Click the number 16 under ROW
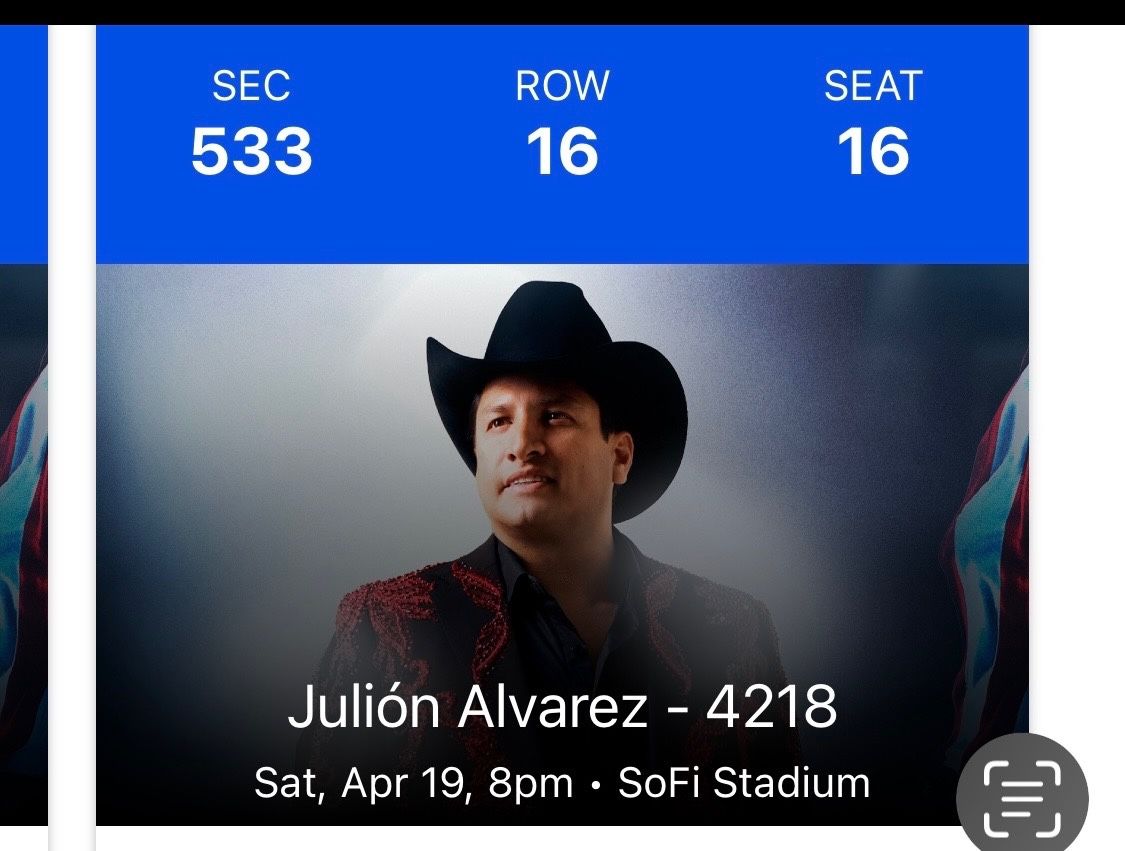The width and height of the screenshot is (1125, 851). pyautogui.click(x=562, y=152)
